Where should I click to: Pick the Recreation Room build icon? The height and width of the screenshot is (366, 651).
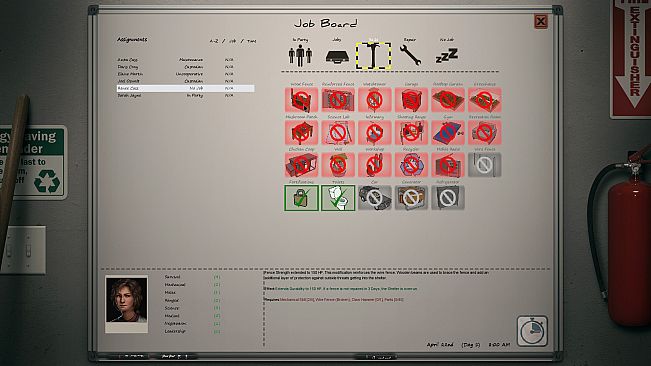click(x=485, y=132)
